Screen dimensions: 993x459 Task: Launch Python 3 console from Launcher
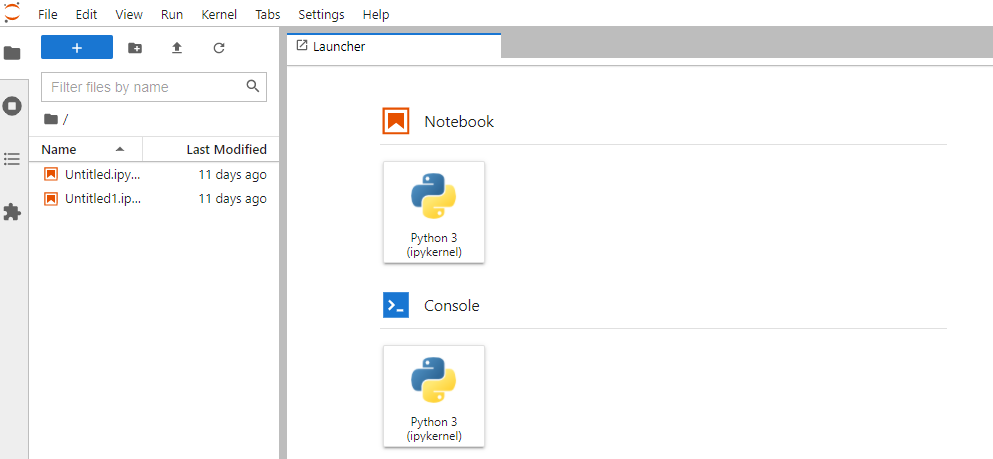(434, 396)
